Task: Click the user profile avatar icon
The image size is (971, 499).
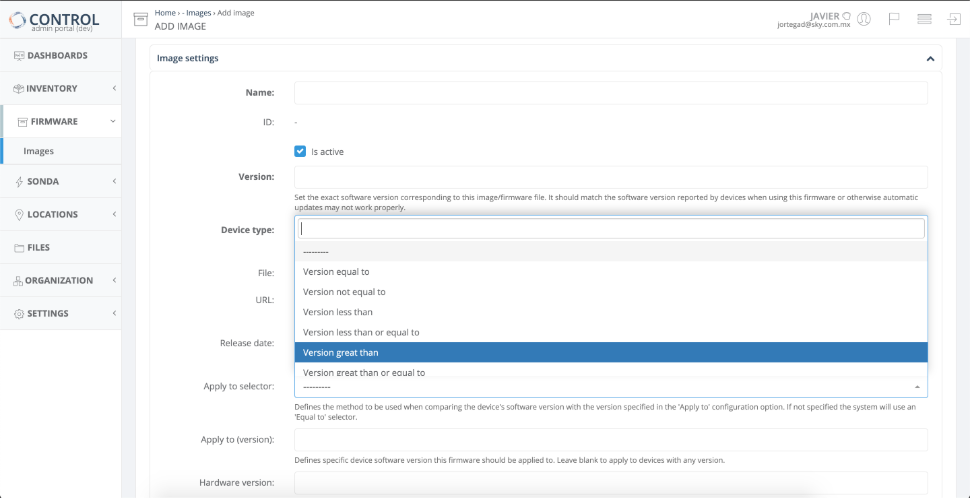Action: coord(864,19)
